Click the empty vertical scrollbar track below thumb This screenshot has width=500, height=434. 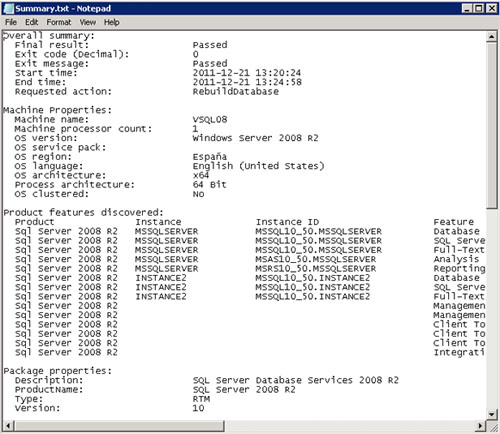[x=492, y=309]
